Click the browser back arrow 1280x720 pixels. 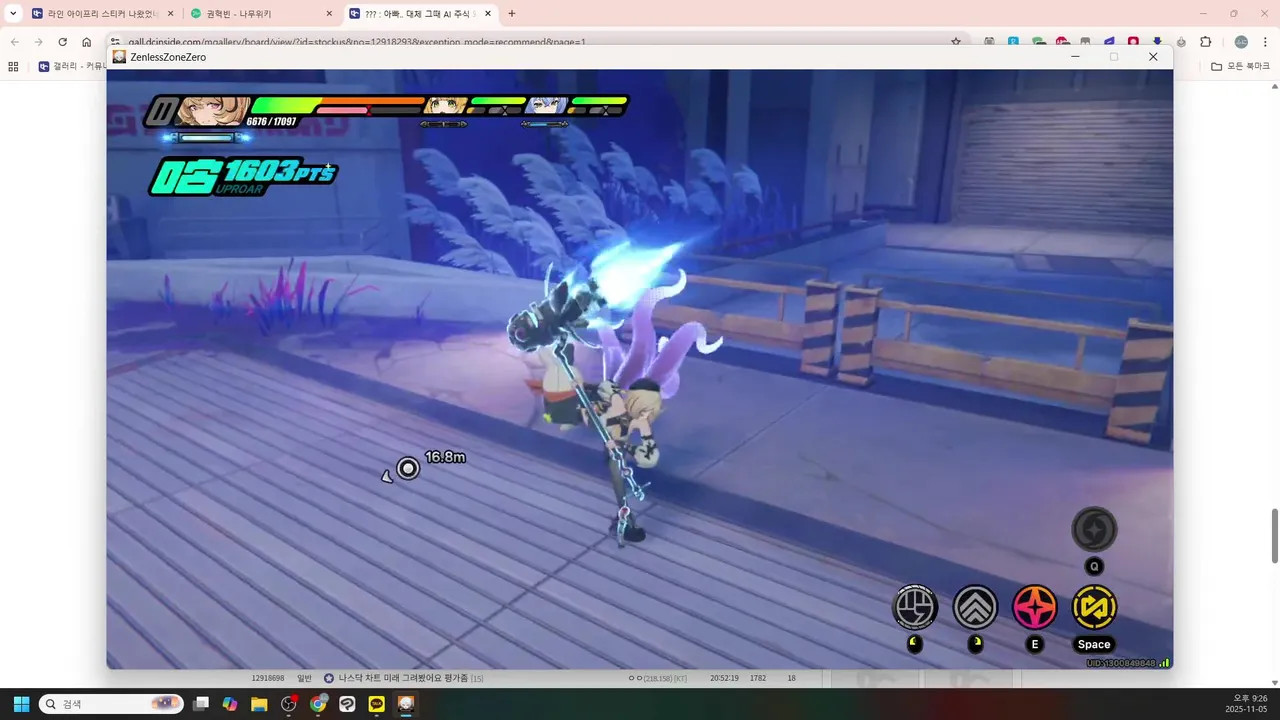(14, 42)
